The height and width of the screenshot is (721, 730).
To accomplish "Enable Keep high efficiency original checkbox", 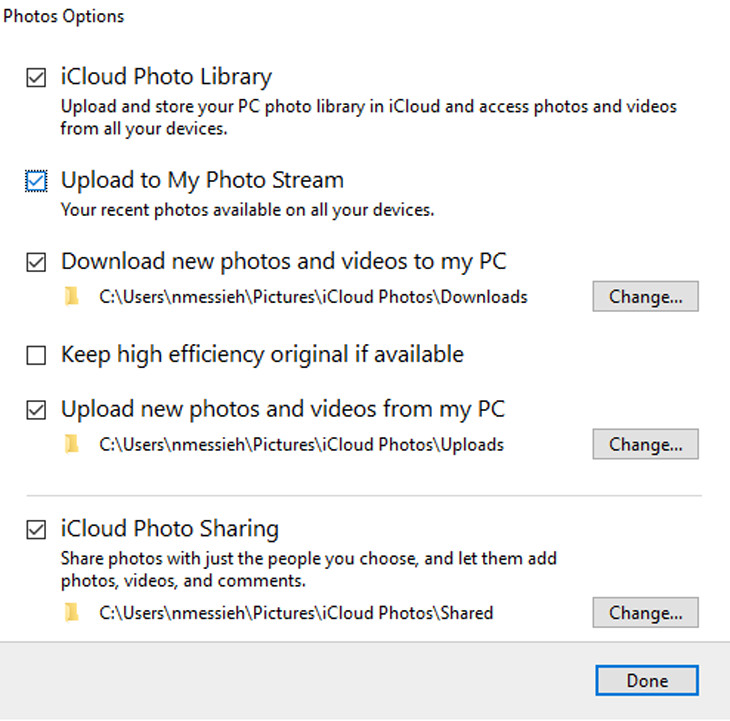I will pyautogui.click(x=36, y=355).
